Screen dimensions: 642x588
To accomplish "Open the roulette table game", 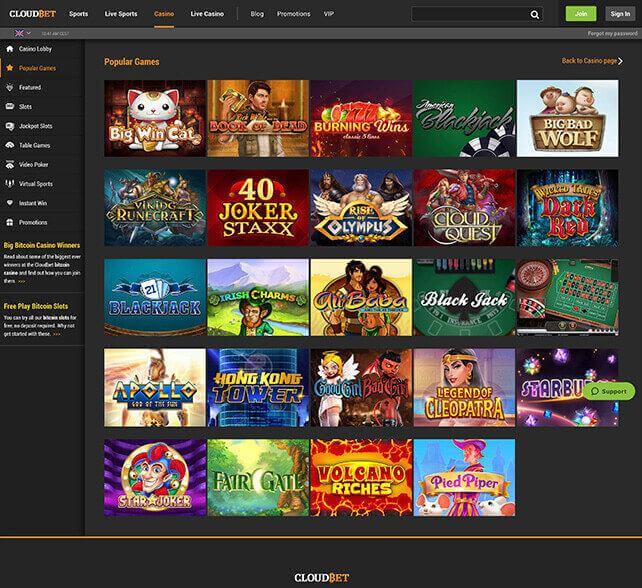I will click(x=567, y=297).
